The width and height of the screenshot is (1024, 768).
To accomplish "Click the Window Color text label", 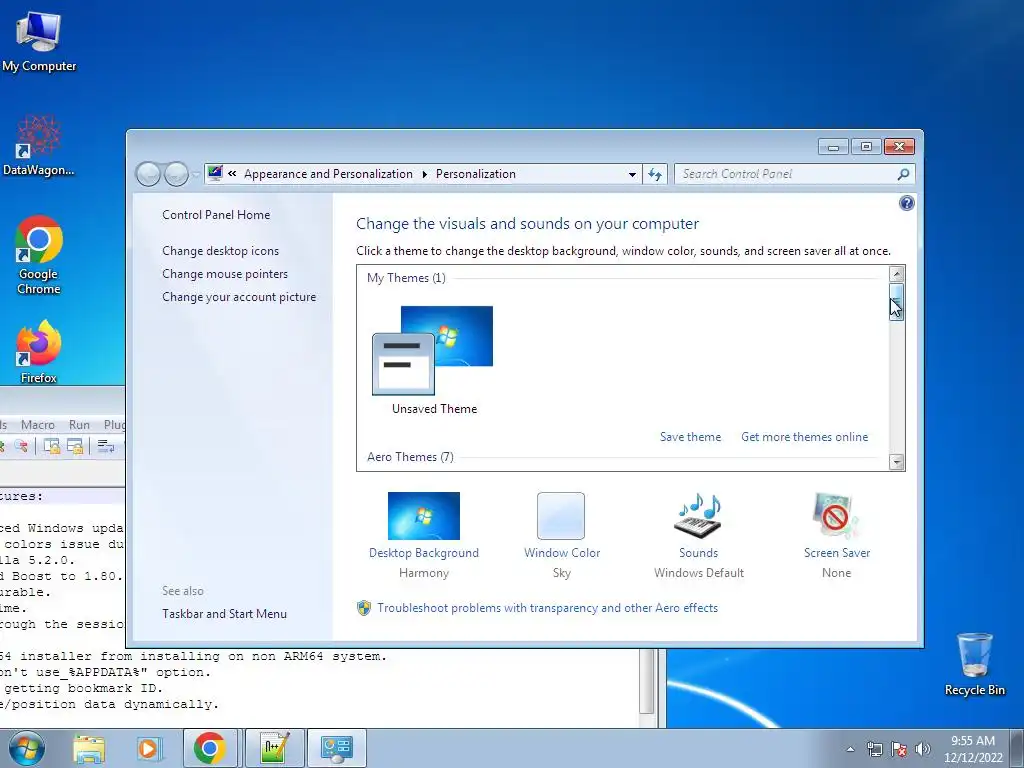I will (562, 552).
